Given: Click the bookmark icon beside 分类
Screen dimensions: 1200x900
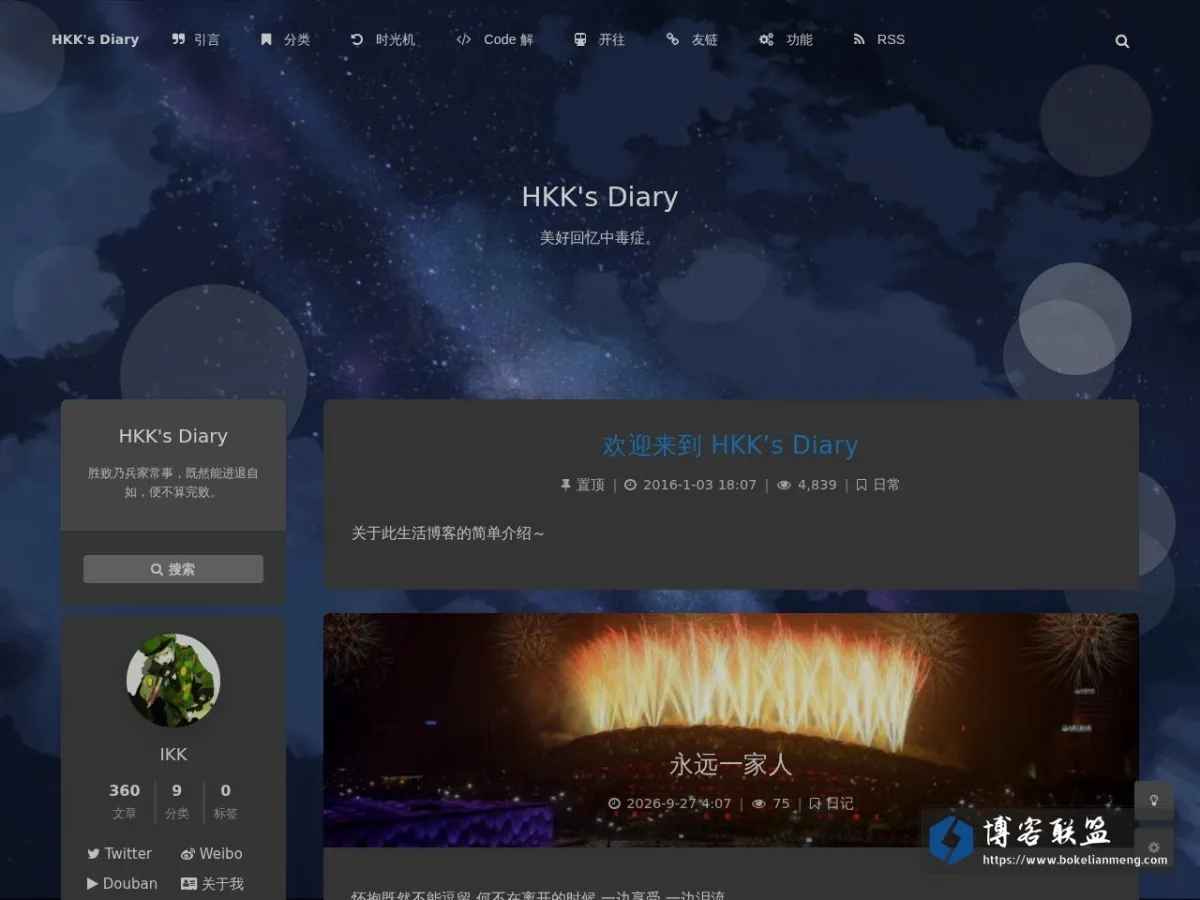Looking at the screenshot, I should (266, 40).
